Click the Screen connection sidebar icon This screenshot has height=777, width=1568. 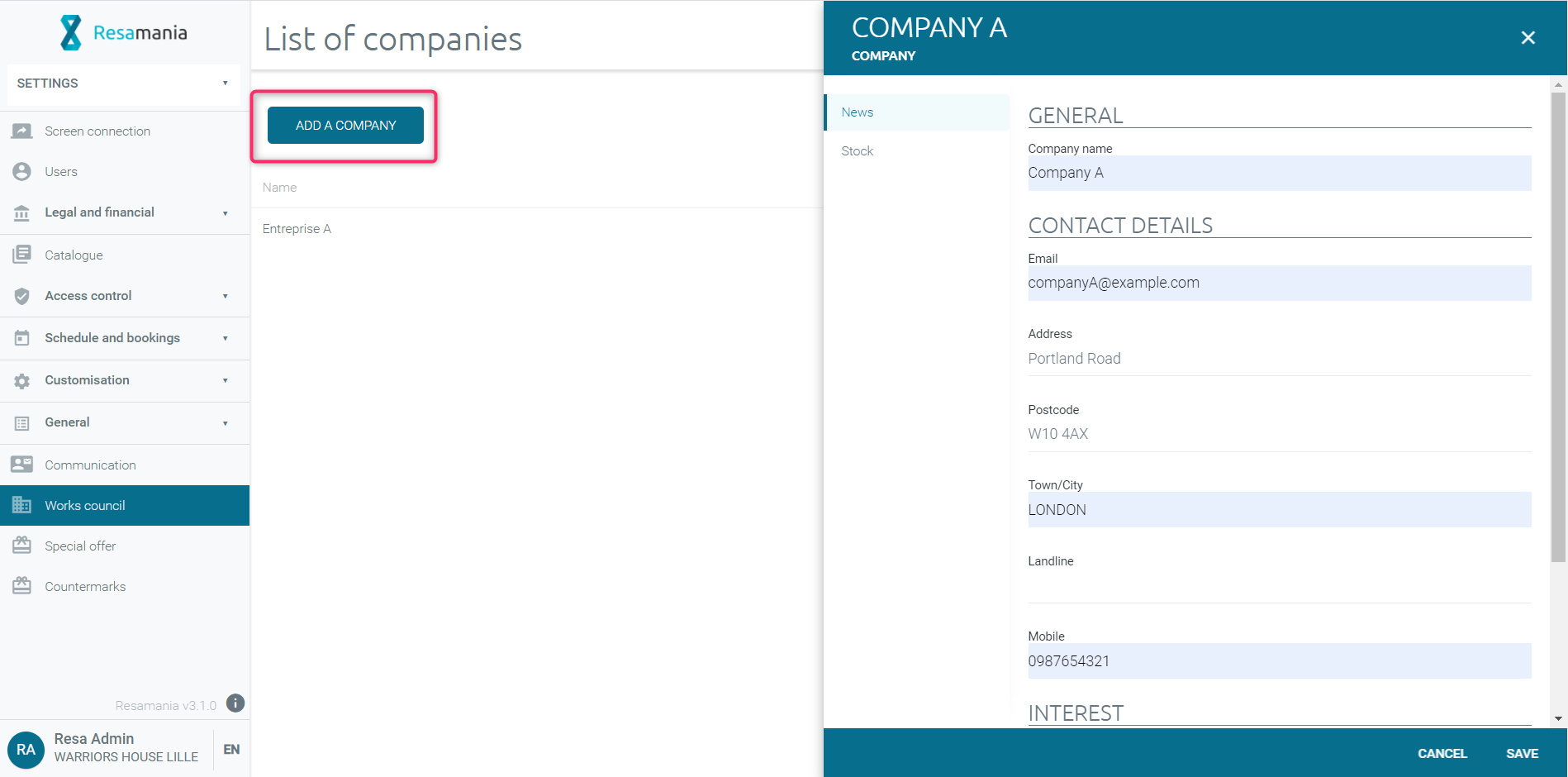pyautogui.click(x=22, y=131)
